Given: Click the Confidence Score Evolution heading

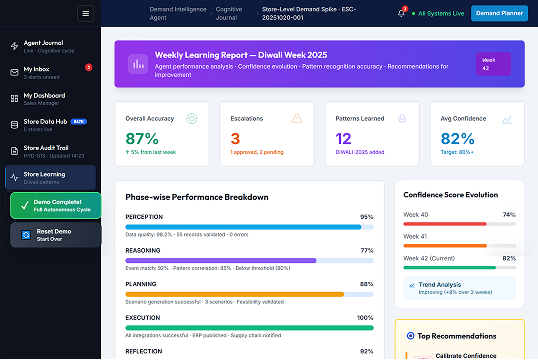Looking at the screenshot, I should (x=451, y=195).
